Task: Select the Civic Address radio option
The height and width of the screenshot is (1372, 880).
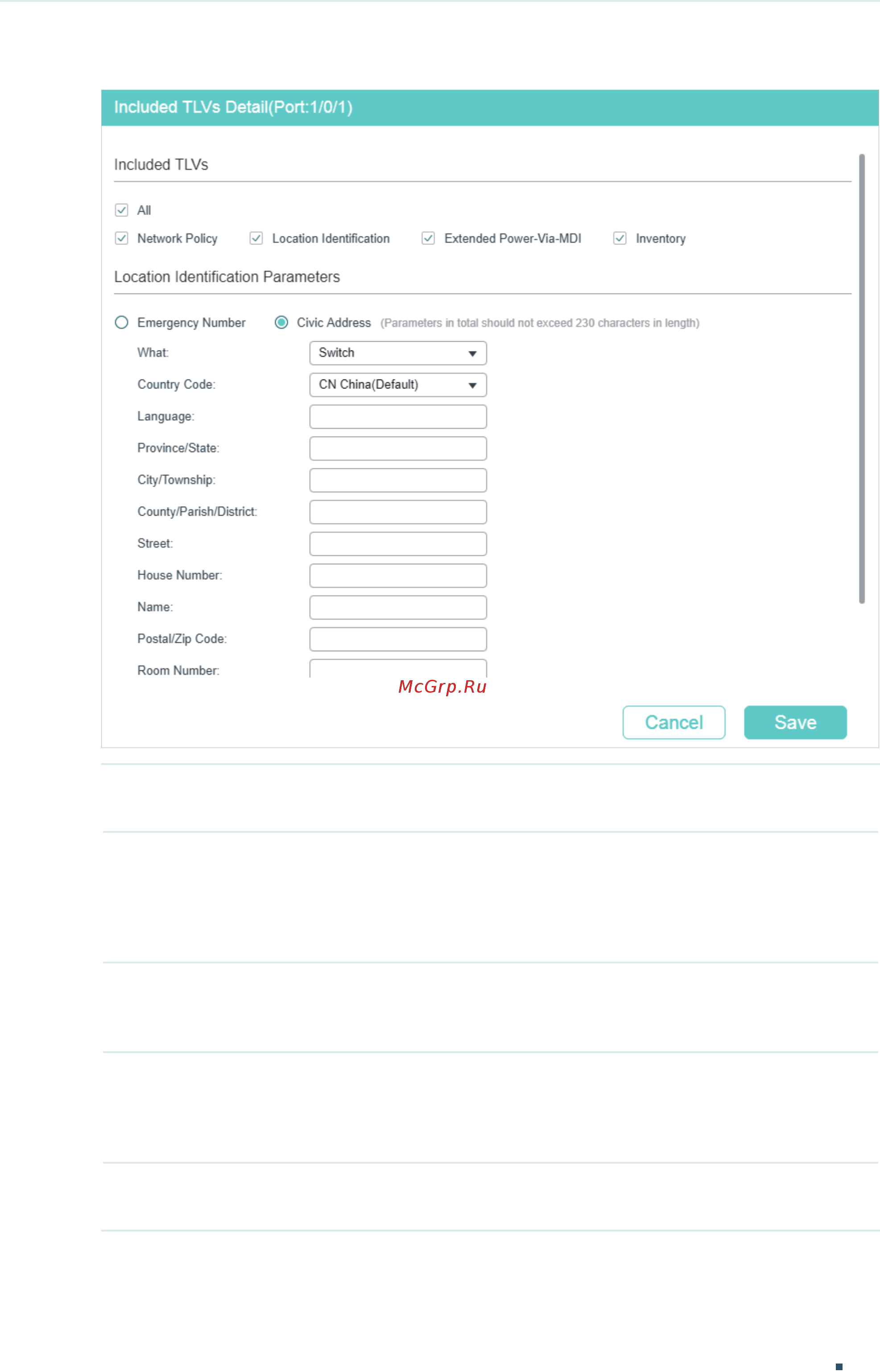Action: pyautogui.click(x=281, y=322)
